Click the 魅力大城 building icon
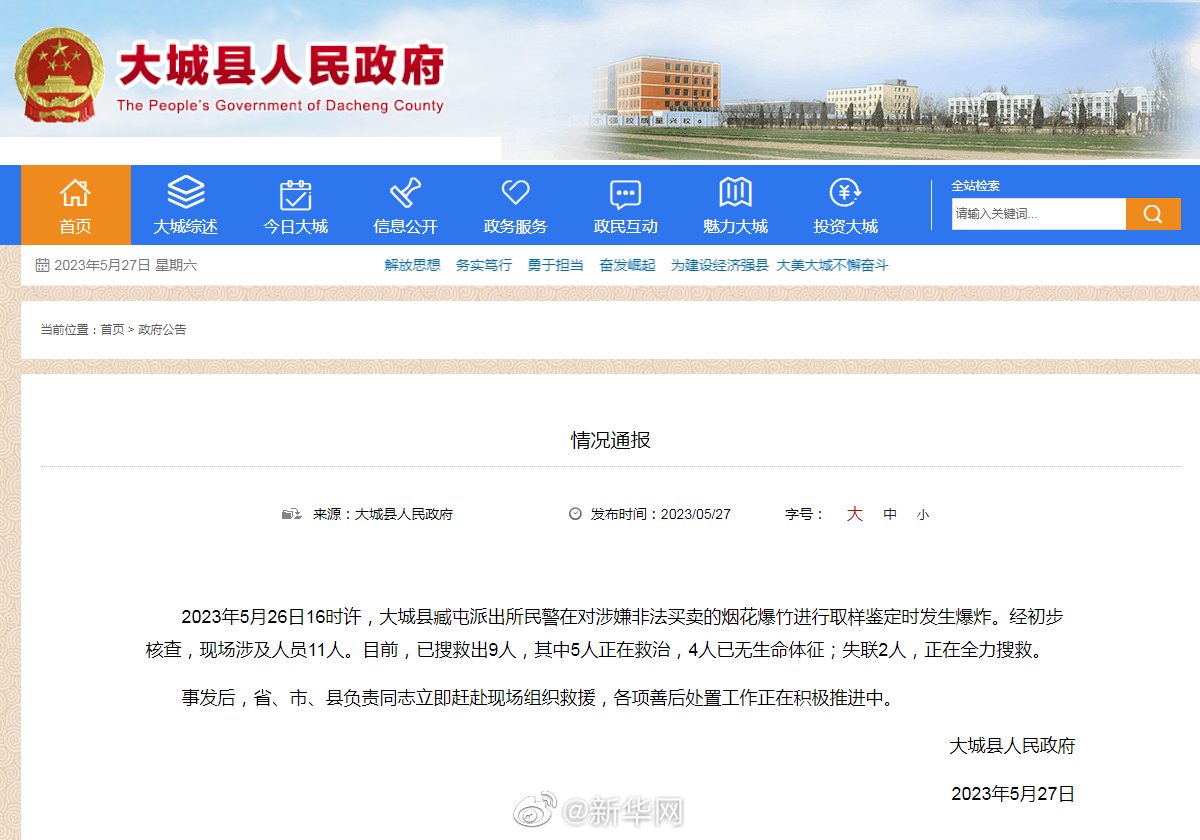1200x840 pixels. [735, 192]
